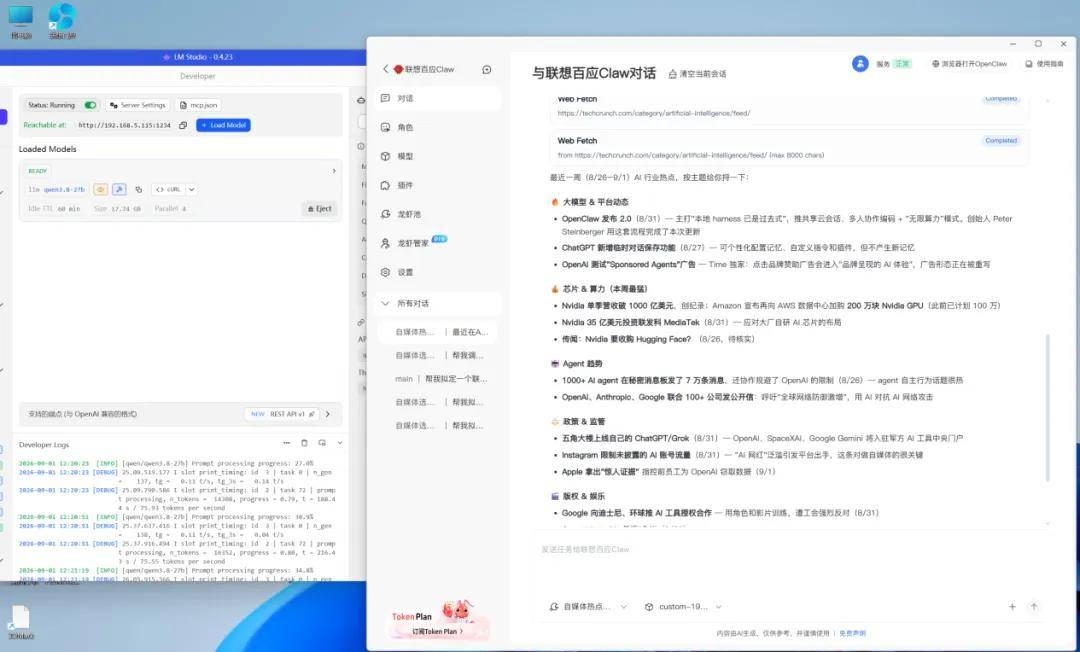Open the 使用指南 user guide
The width and height of the screenshot is (1080, 652).
click(1044, 63)
